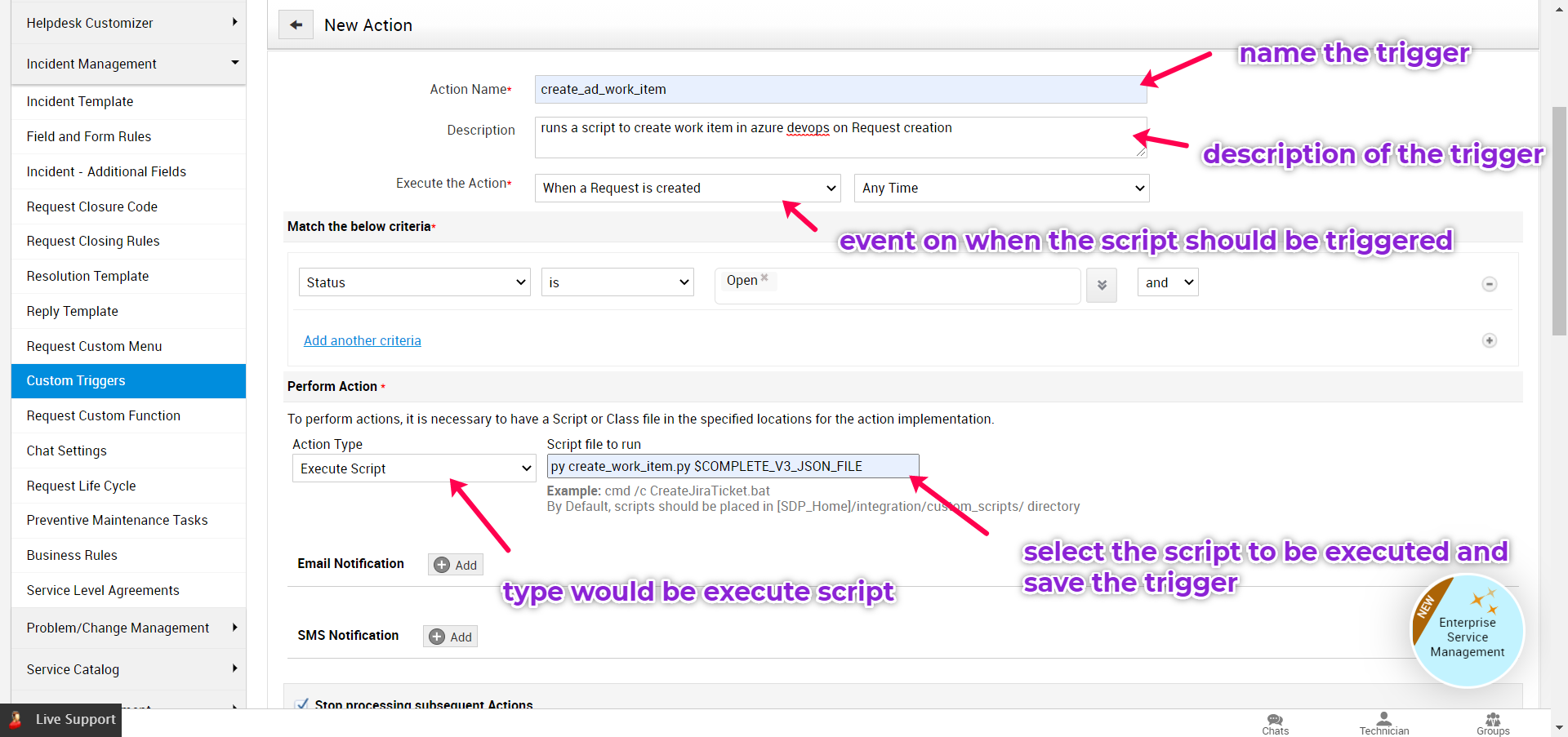This screenshot has height=737, width=1568.
Task: Click inside the Action Name field
Action: click(x=840, y=89)
